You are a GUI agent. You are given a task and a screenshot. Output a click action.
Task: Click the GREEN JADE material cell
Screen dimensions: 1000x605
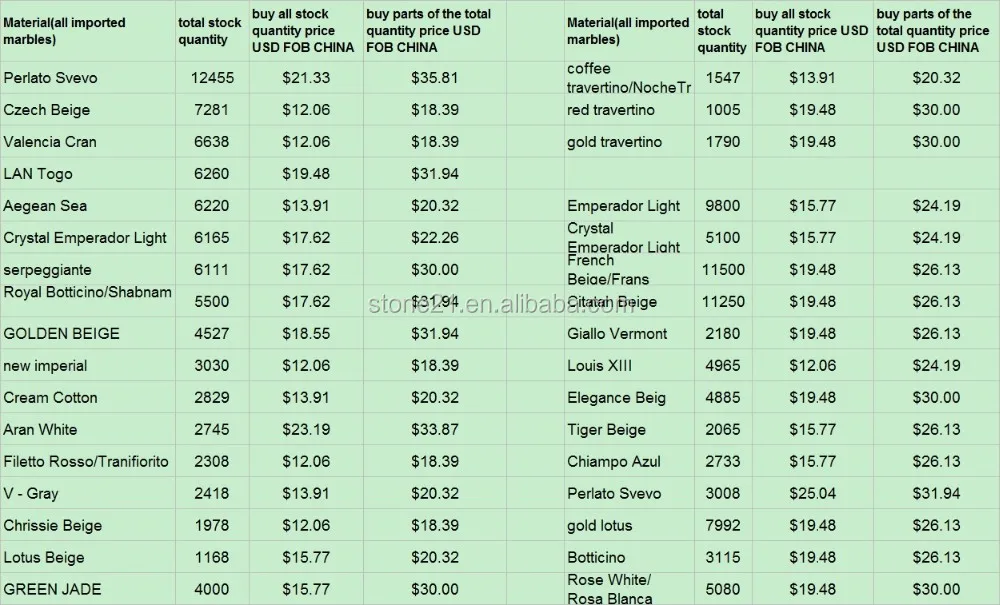click(x=52, y=590)
